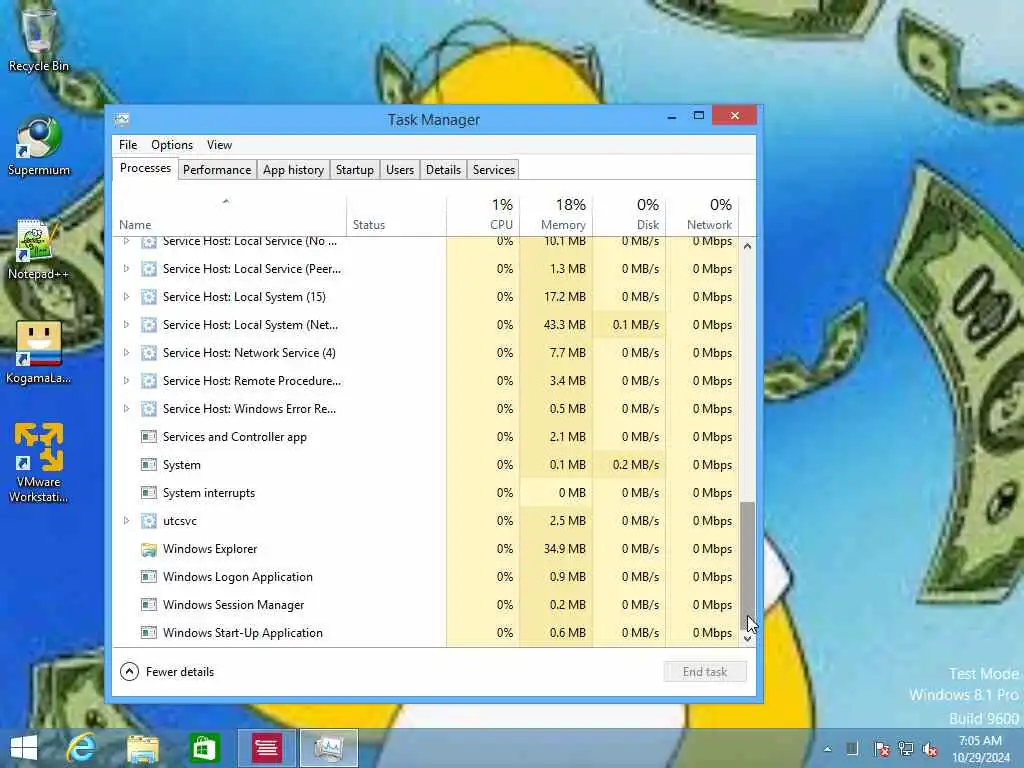
Task: Click the End task button
Action: click(x=705, y=672)
